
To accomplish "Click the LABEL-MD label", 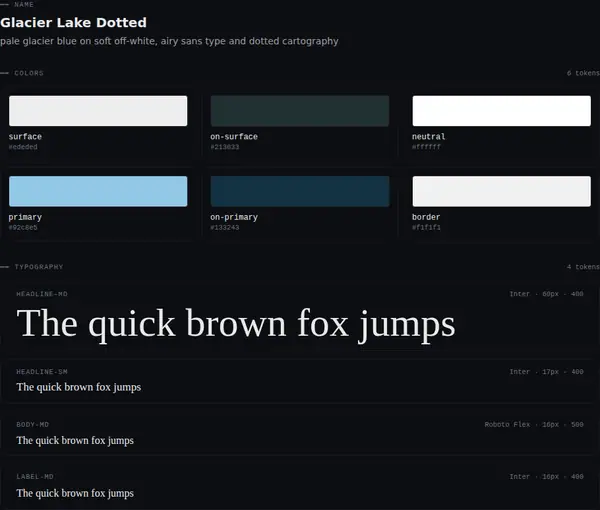I will coord(35,477).
